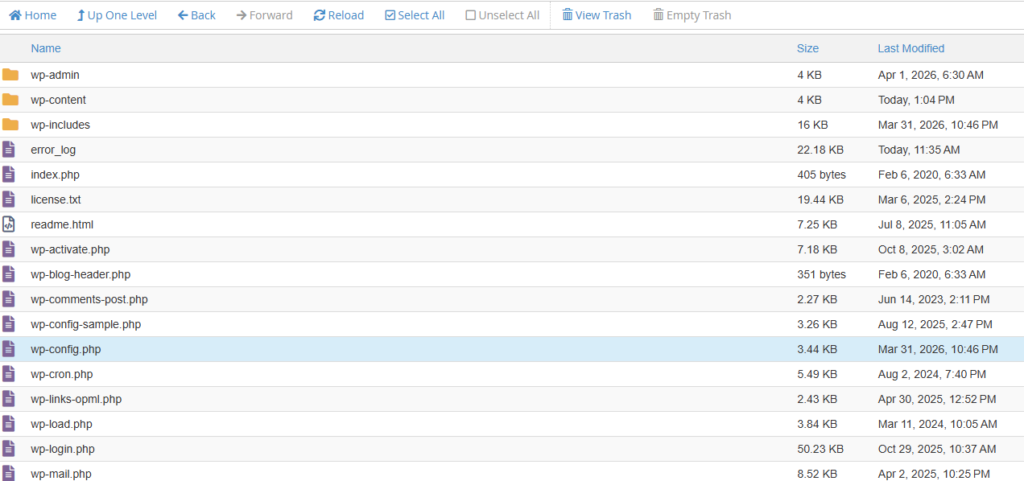The width and height of the screenshot is (1024, 481).
Task: Select the wp-load.php file name
Action: [61, 424]
